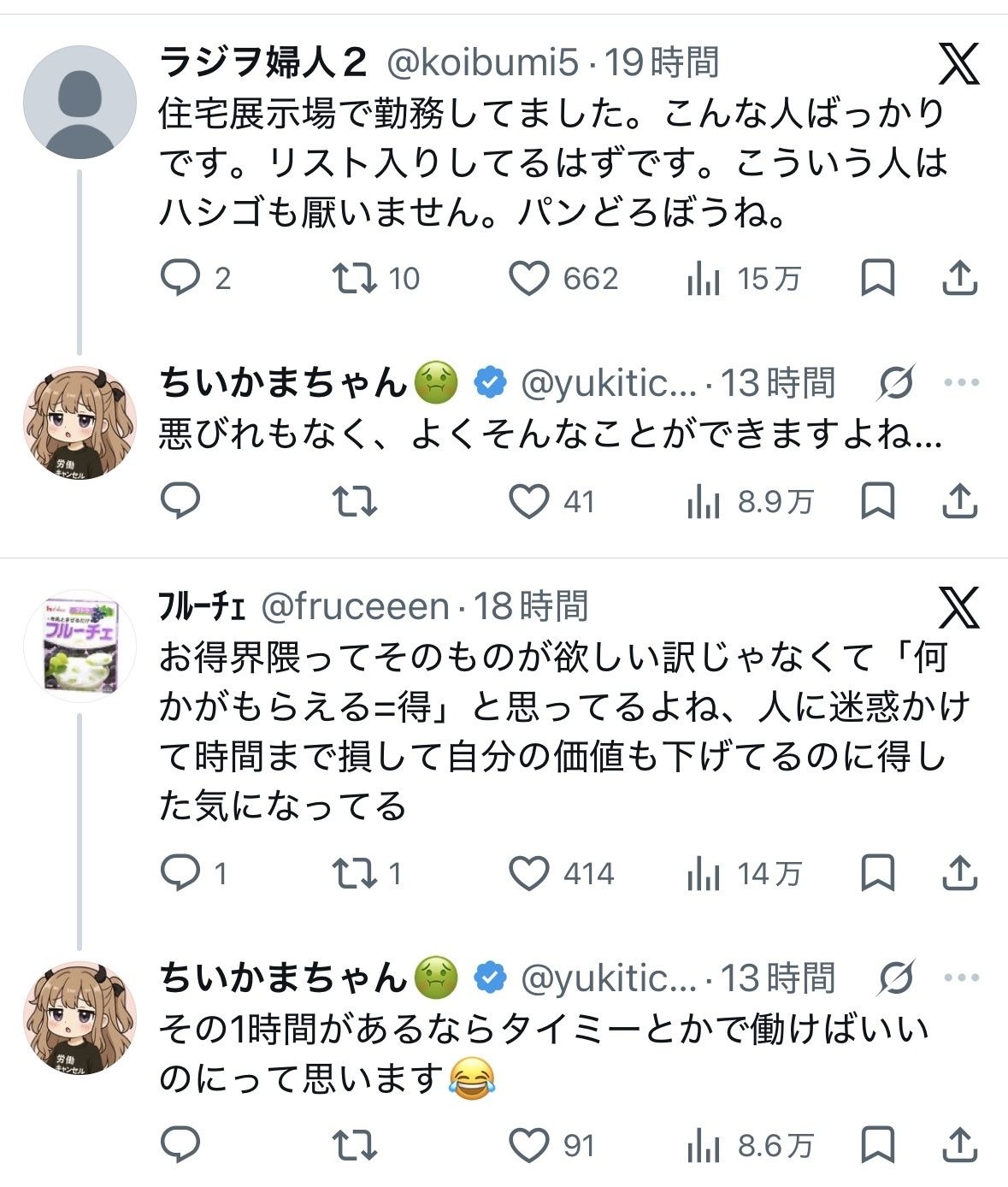Open ラジヲ婦人２'s default profile avatar
Image resolution: width=1008 pixels, height=1187 pixels.
pyautogui.click(x=80, y=103)
